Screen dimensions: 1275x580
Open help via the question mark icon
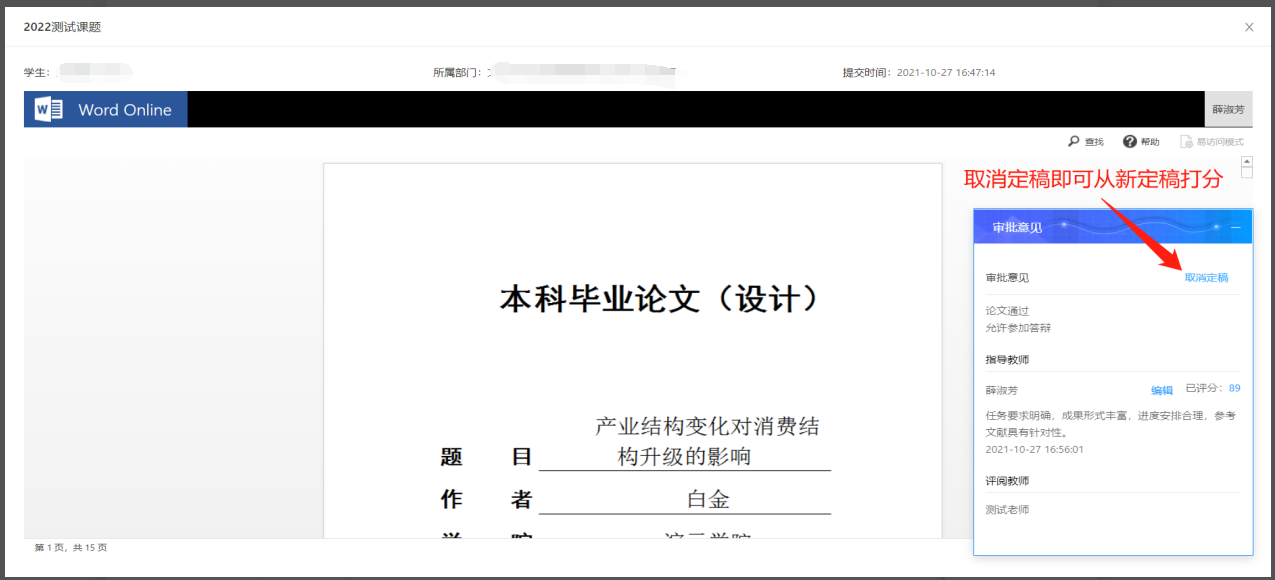[x=1130, y=142]
